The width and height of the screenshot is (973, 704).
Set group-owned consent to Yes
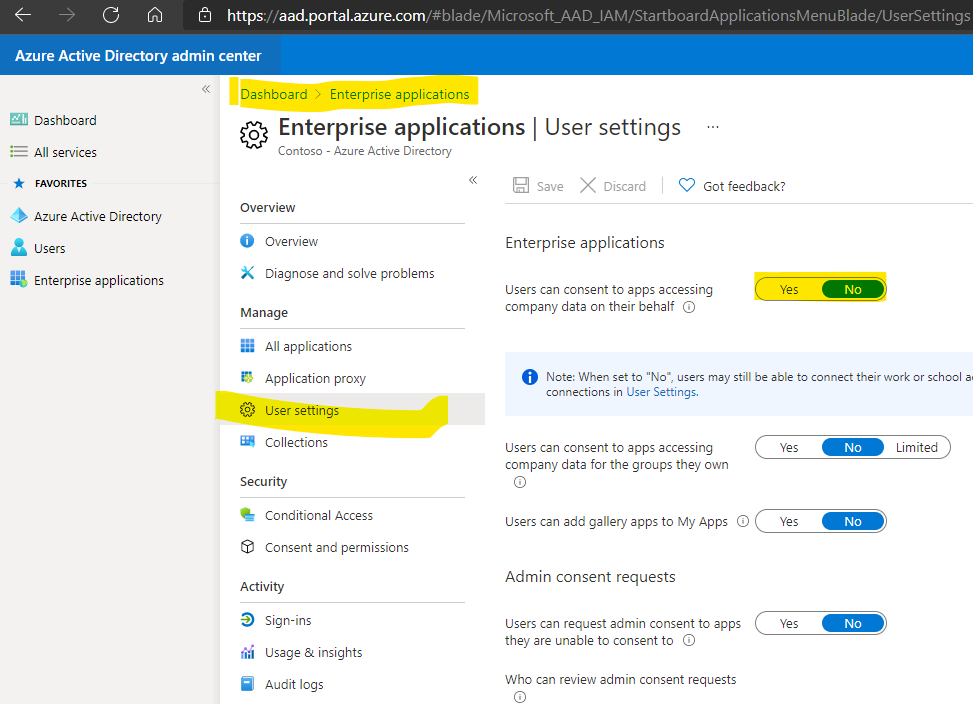[x=789, y=447]
